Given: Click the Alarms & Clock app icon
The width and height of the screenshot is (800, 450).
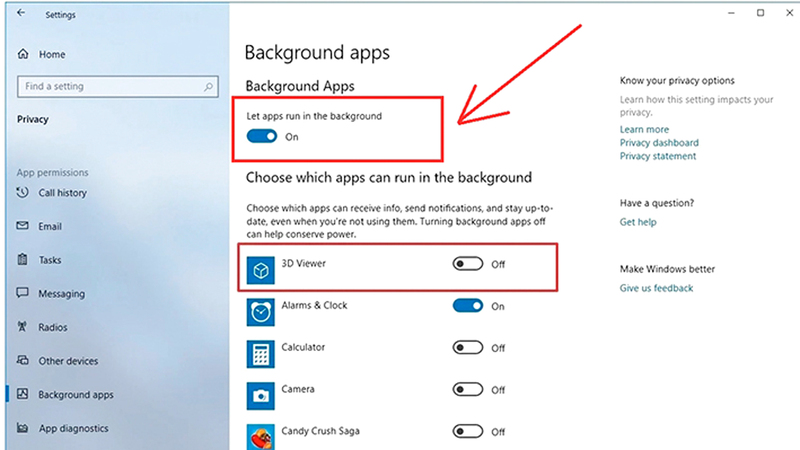Looking at the screenshot, I should click(259, 311).
